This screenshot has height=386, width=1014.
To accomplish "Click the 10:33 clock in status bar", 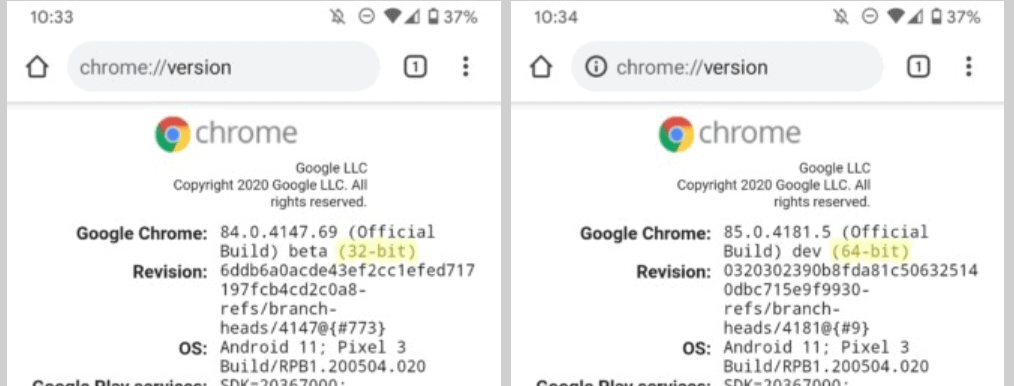I will [52, 18].
